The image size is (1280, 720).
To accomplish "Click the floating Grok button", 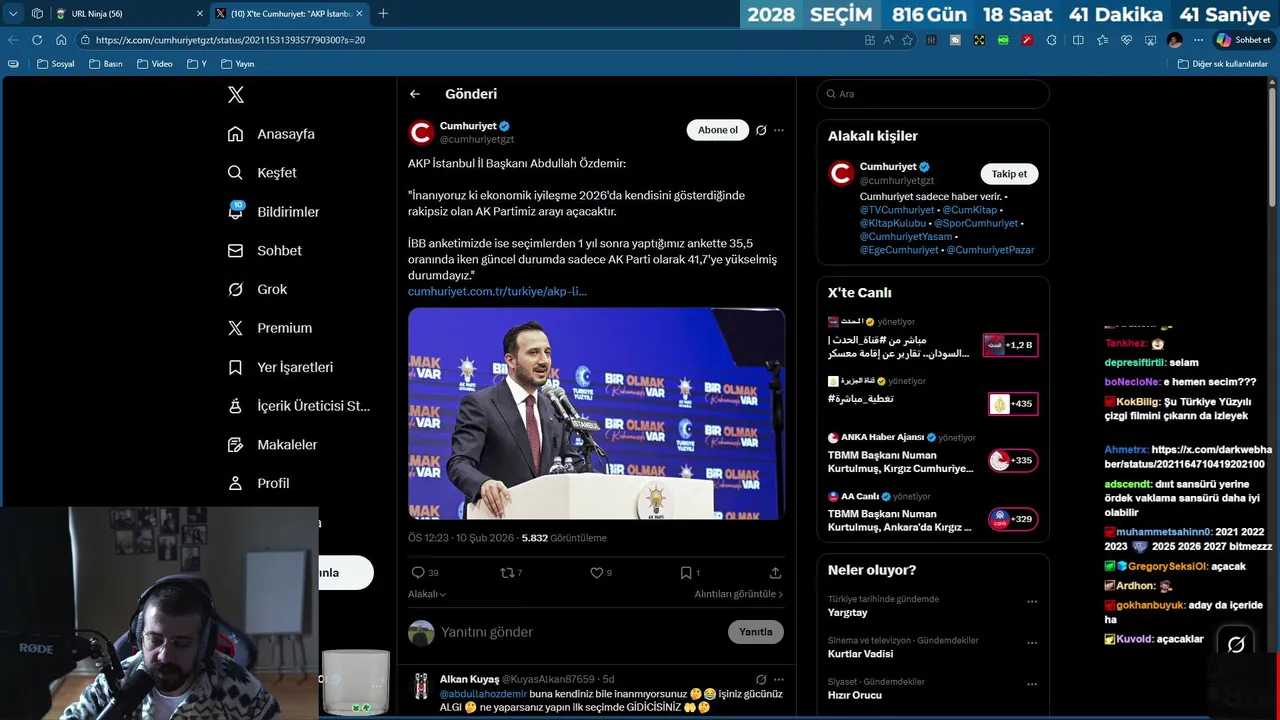I will (x=1236, y=645).
